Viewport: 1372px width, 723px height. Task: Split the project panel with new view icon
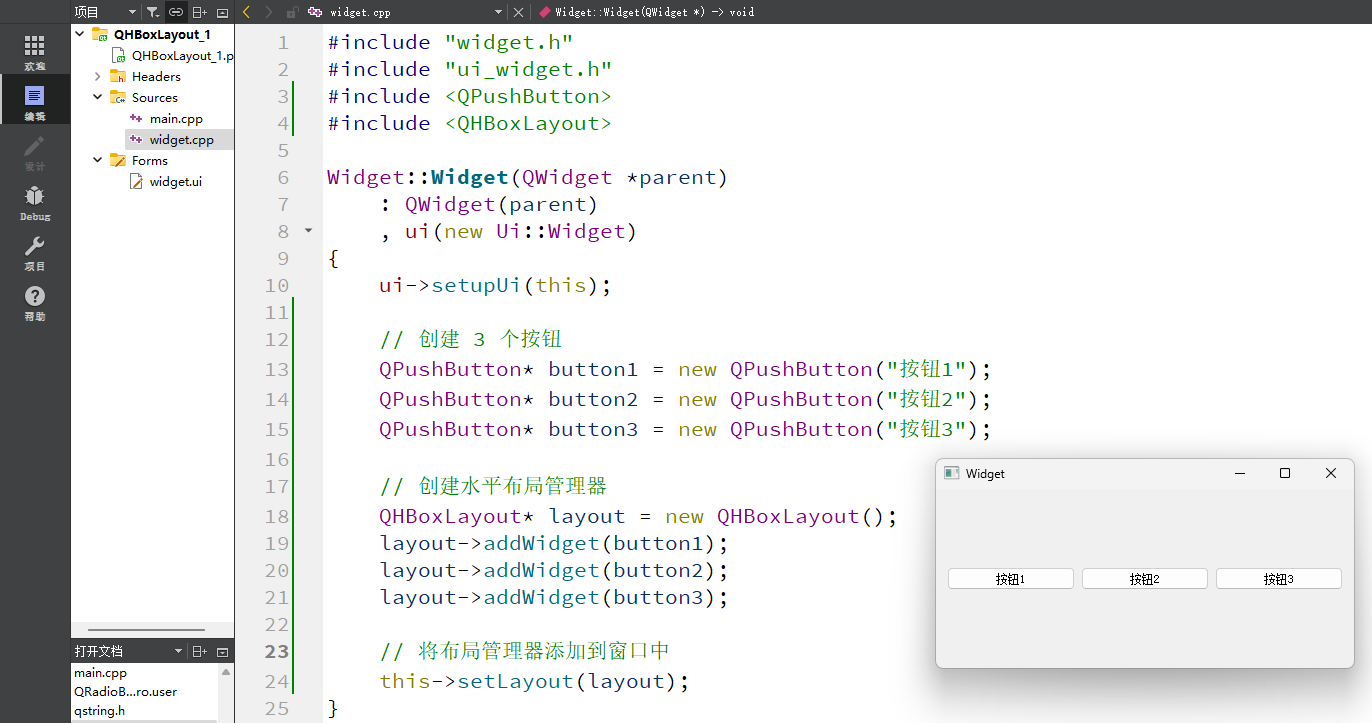pos(198,11)
